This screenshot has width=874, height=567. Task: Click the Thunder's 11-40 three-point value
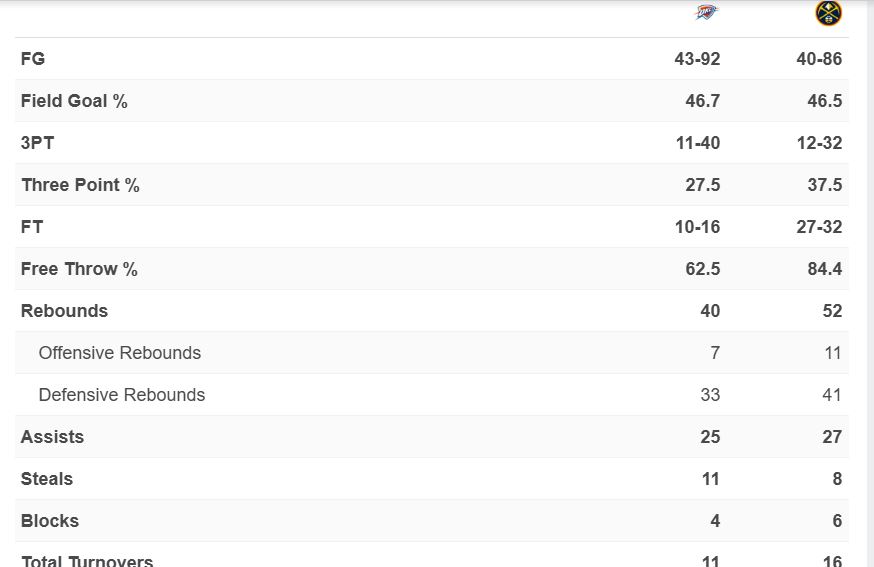pos(697,143)
